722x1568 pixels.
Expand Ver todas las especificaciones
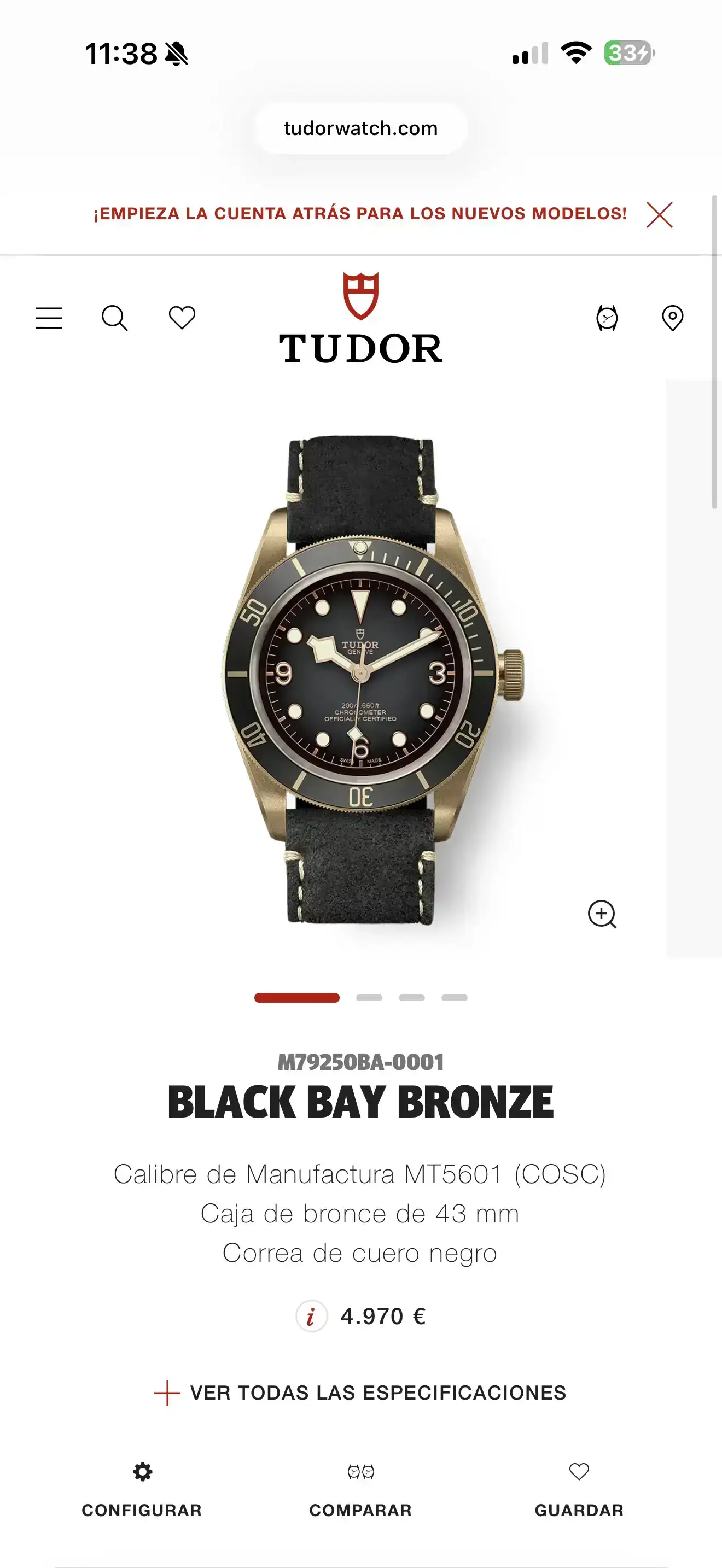pos(360,1393)
